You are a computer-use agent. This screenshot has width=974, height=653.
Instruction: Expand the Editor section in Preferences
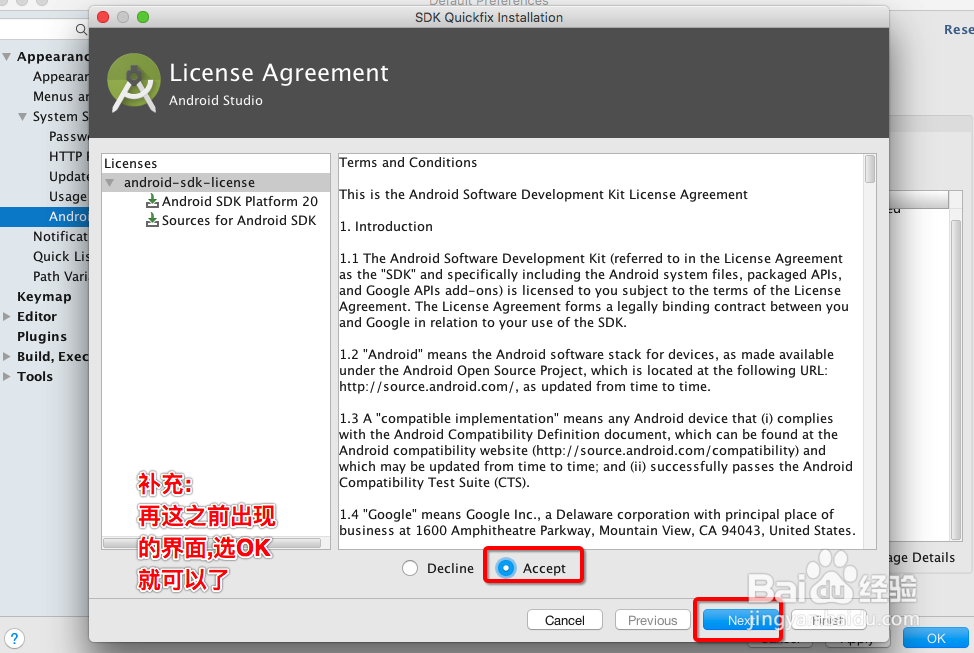pos(7,316)
